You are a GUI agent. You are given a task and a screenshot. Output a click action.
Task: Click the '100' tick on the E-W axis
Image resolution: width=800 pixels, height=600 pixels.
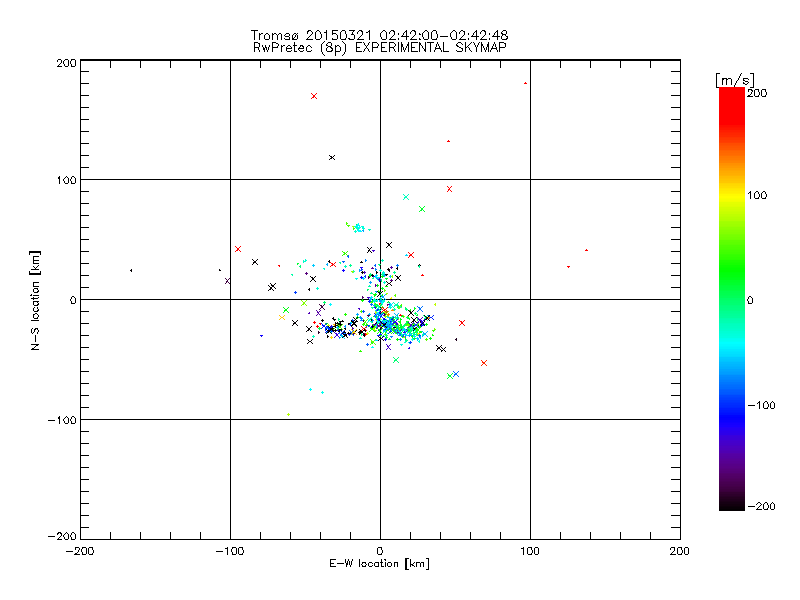[530, 551]
